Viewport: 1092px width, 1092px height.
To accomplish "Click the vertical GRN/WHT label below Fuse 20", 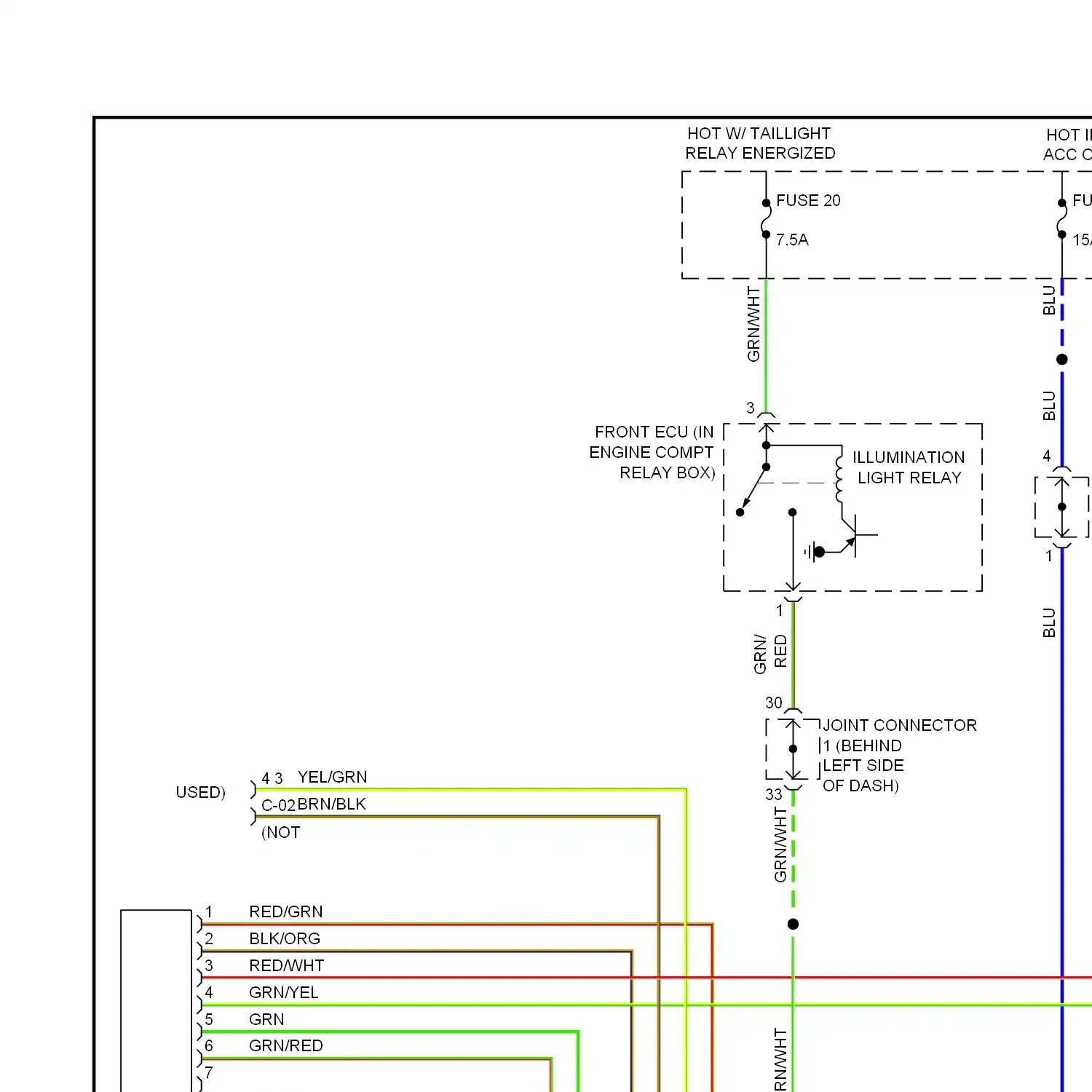I will click(x=753, y=324).
